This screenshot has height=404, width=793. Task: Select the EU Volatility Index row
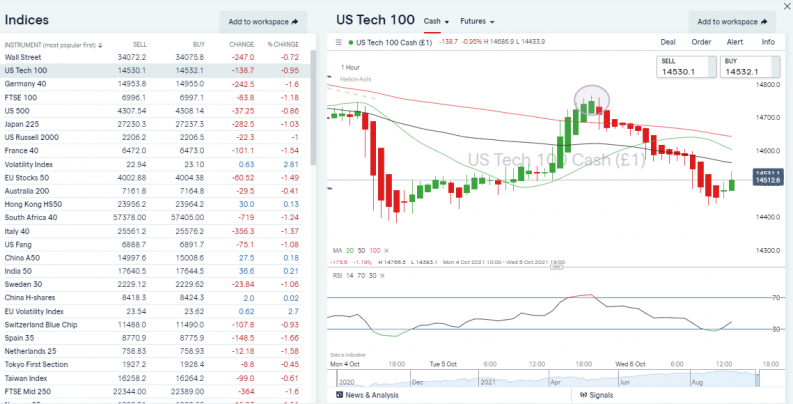point(153,311)
